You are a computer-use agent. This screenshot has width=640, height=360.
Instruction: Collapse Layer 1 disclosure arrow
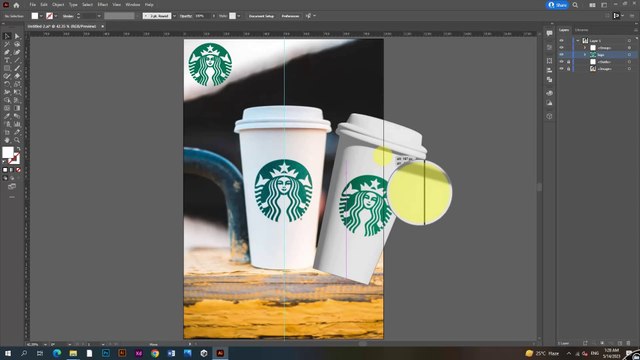(x=578, y=40)
